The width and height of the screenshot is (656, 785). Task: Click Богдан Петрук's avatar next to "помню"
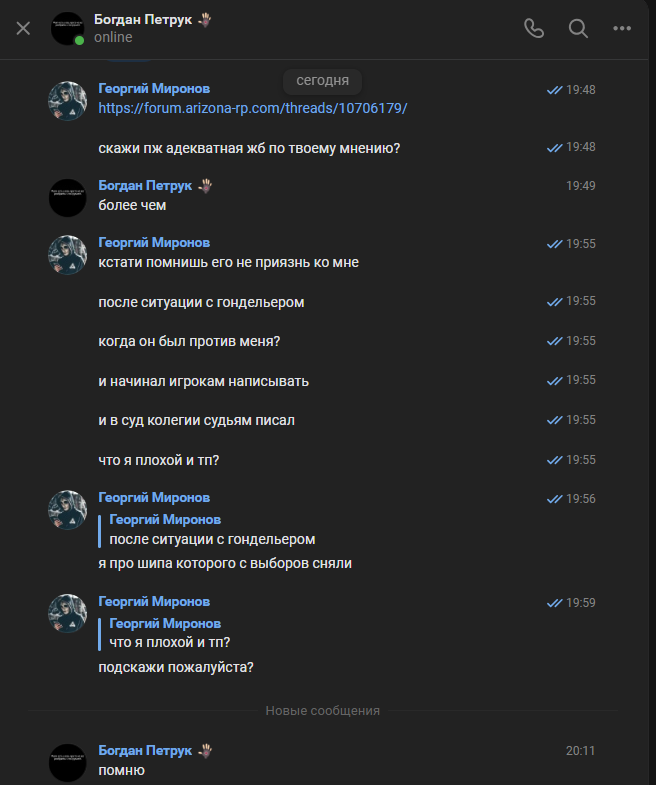(x=67, y=761)
